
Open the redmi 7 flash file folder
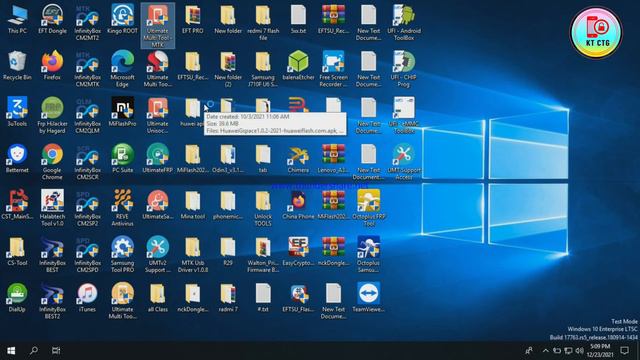263,22
